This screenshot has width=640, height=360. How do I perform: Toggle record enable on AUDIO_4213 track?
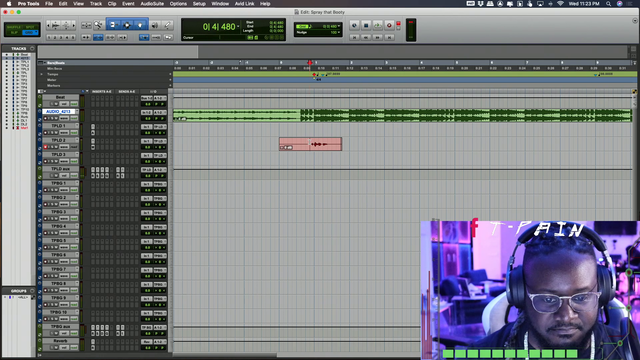[46, 118]
